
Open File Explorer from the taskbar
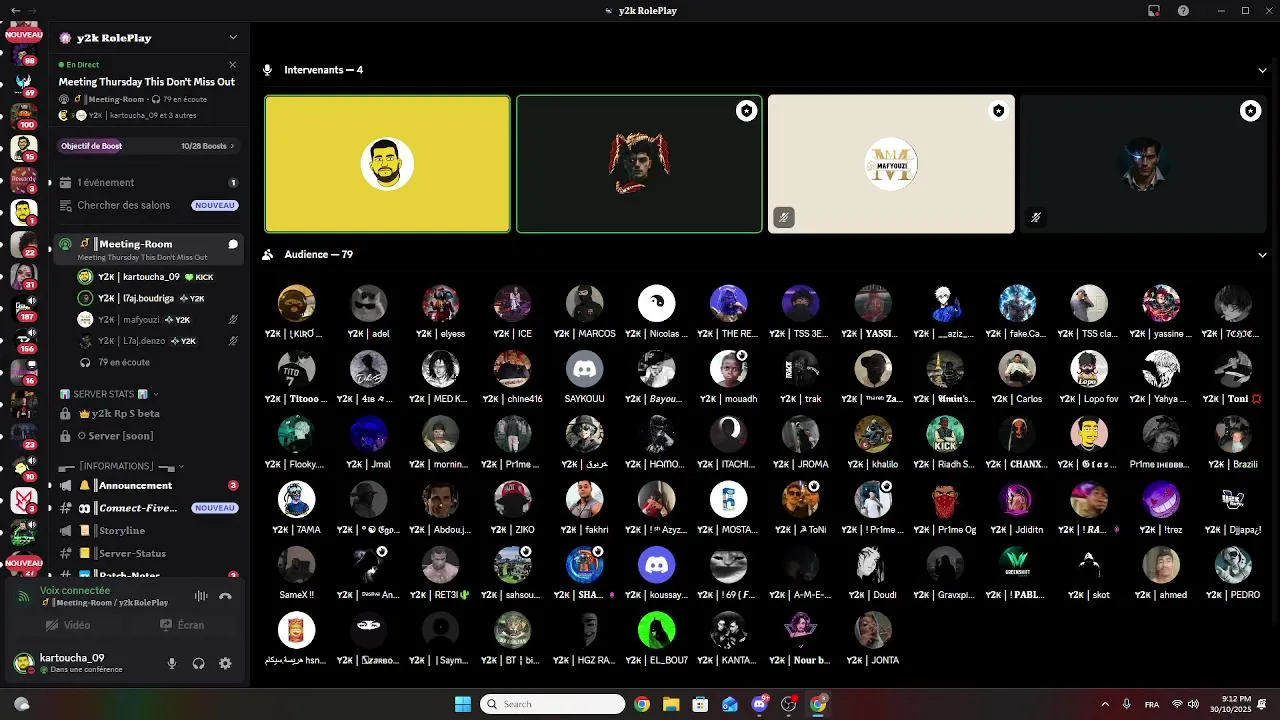tap(671, 704)
